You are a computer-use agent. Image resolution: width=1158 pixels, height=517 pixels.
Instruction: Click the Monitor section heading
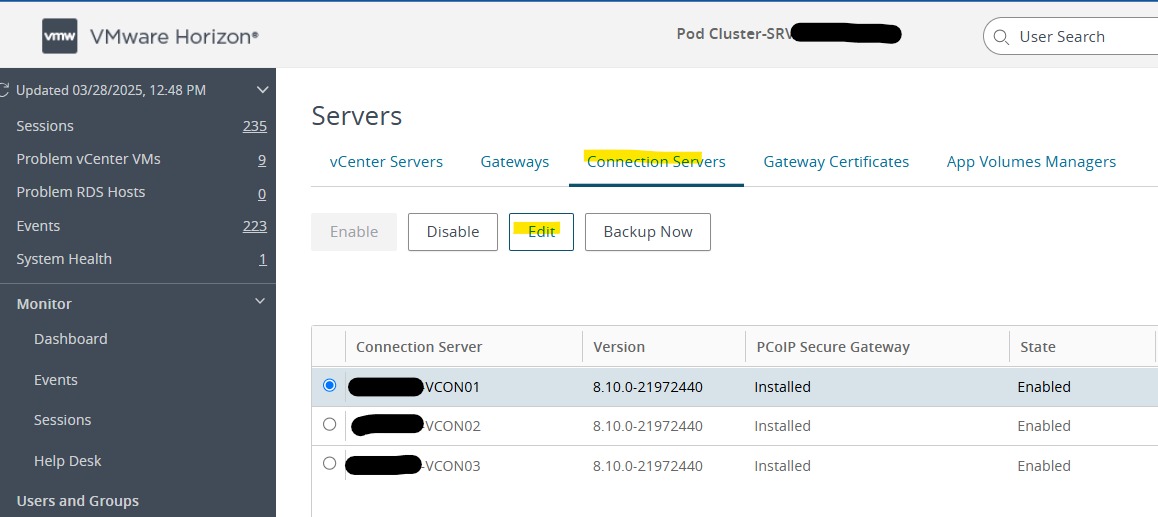point(44,304)
